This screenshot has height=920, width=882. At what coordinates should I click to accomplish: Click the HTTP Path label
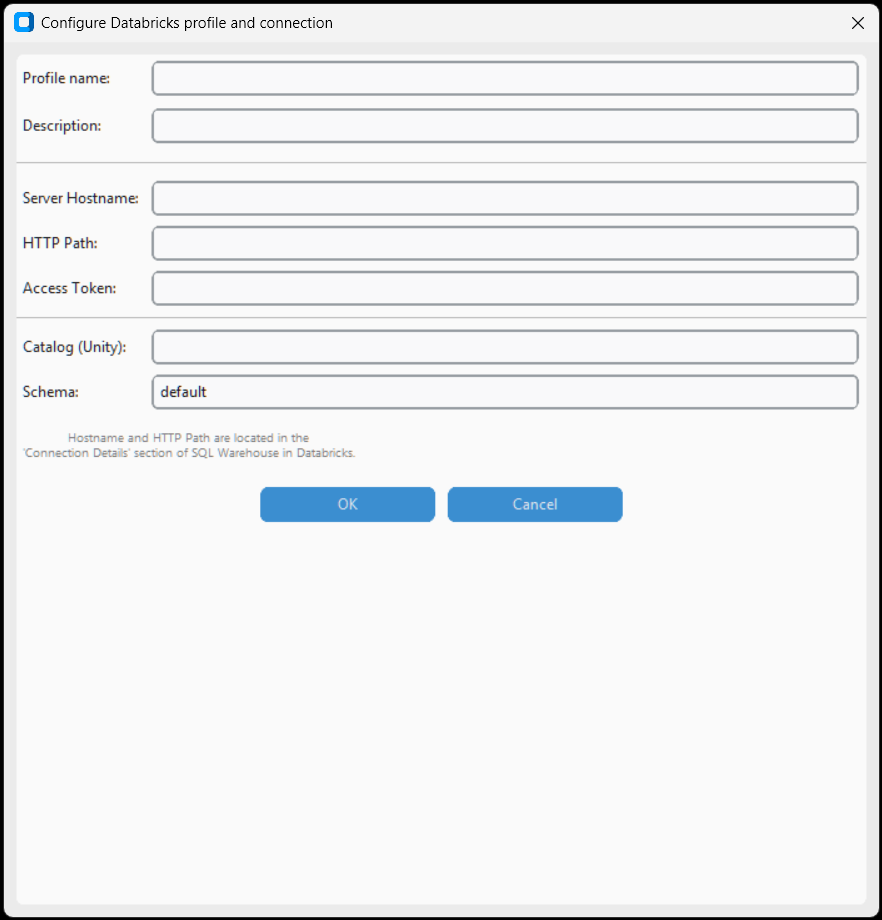point(60,243)
